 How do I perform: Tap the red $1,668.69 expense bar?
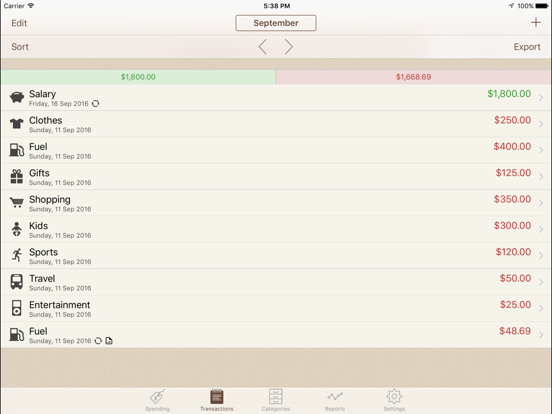(x=413, y=77)
